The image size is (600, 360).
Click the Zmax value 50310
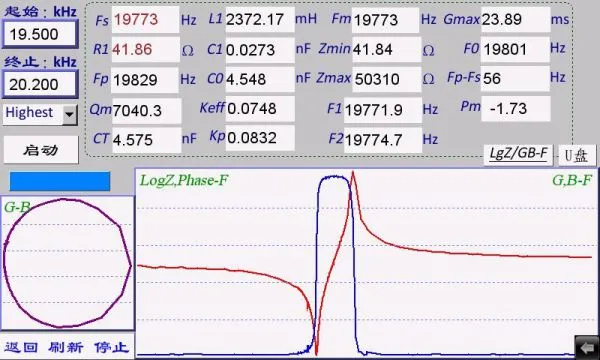coord(386,79)
